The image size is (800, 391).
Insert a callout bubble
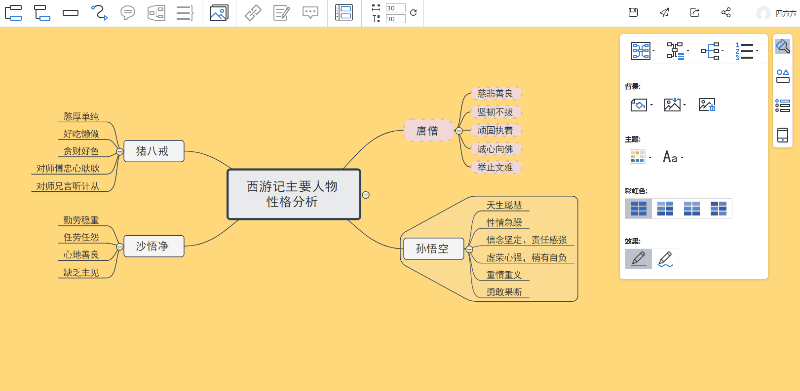point(128,12)
